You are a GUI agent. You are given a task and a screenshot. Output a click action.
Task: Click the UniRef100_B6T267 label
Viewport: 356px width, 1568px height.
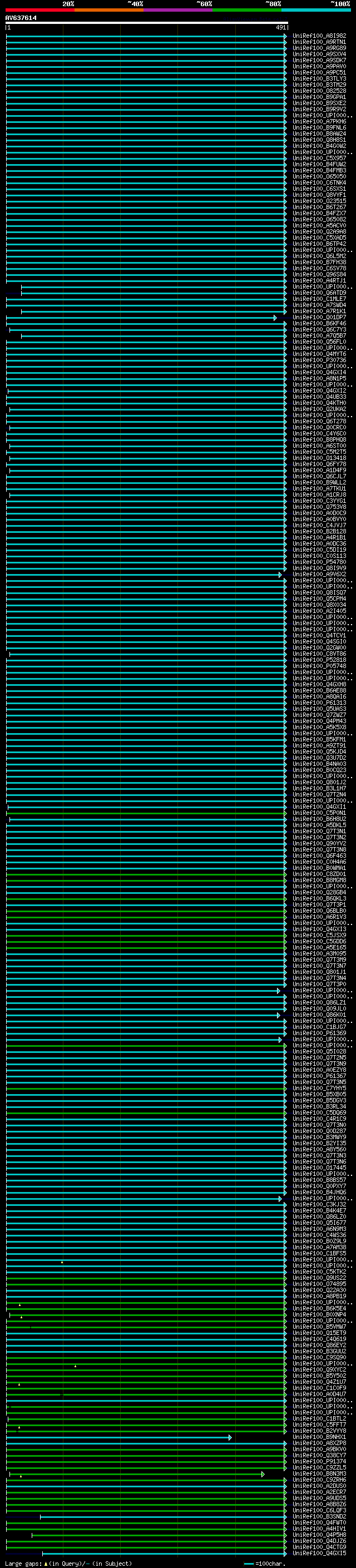319,207
